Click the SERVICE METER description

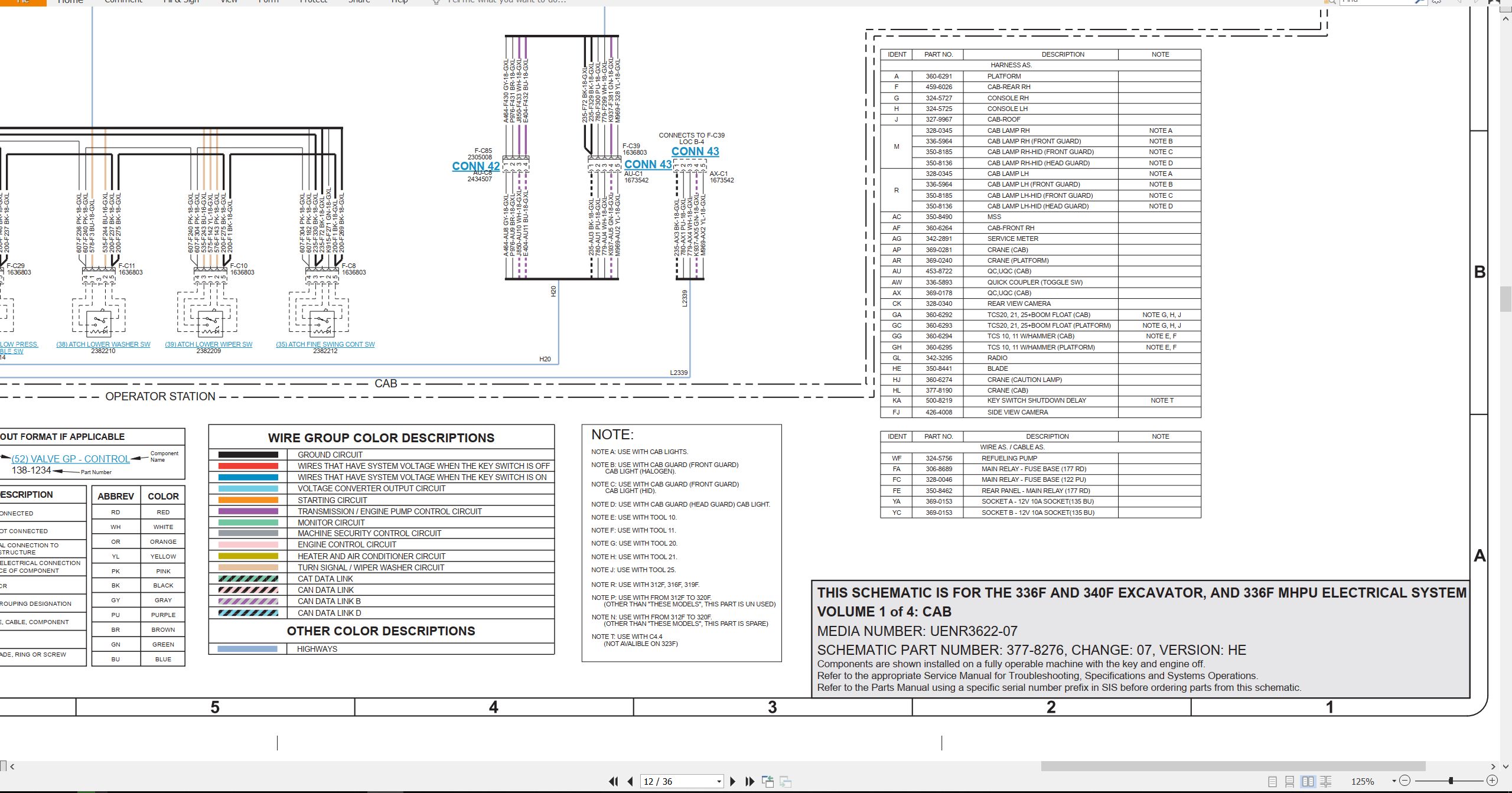click(x=1012, y=239)
